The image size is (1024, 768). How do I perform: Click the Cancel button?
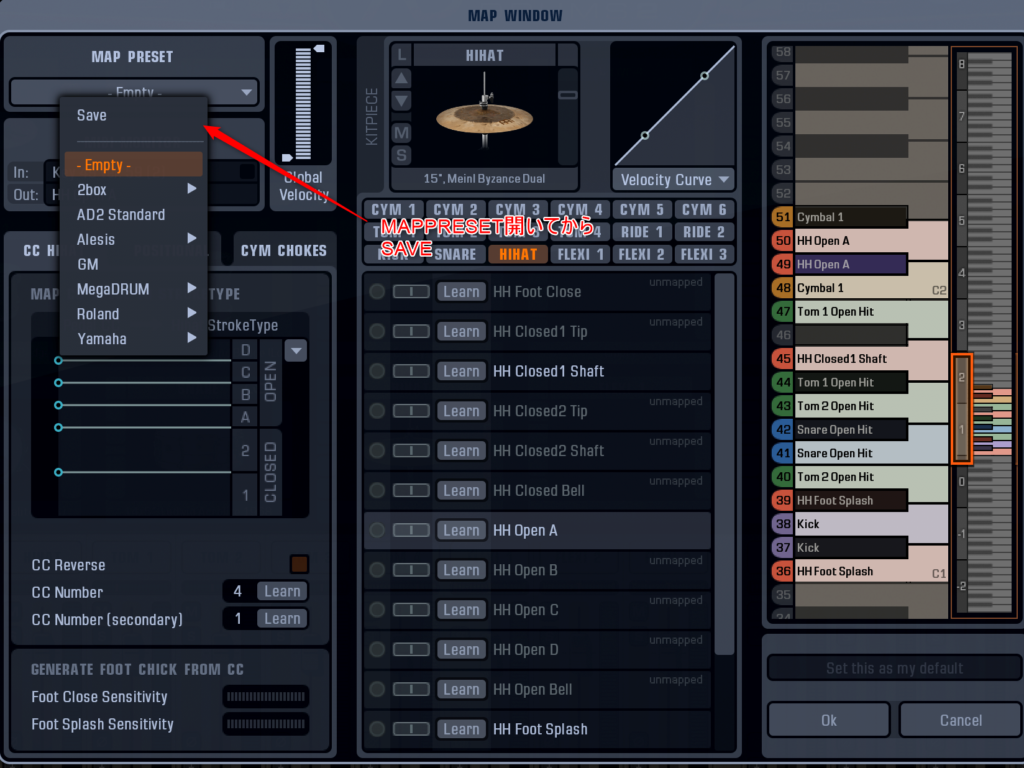[x=960, y=720]
